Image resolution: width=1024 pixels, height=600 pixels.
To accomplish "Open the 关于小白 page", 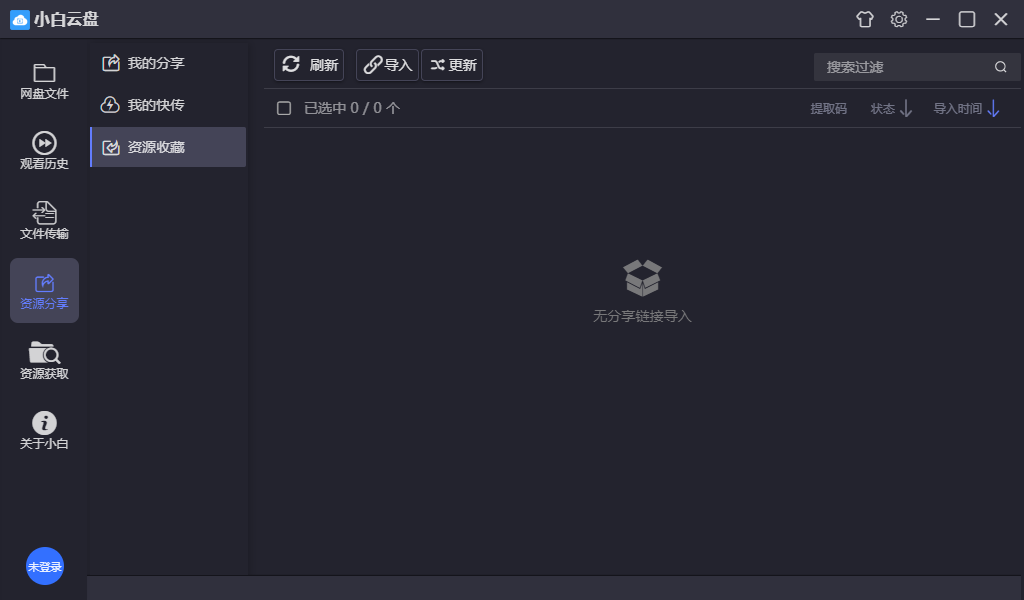I will 43,428.
